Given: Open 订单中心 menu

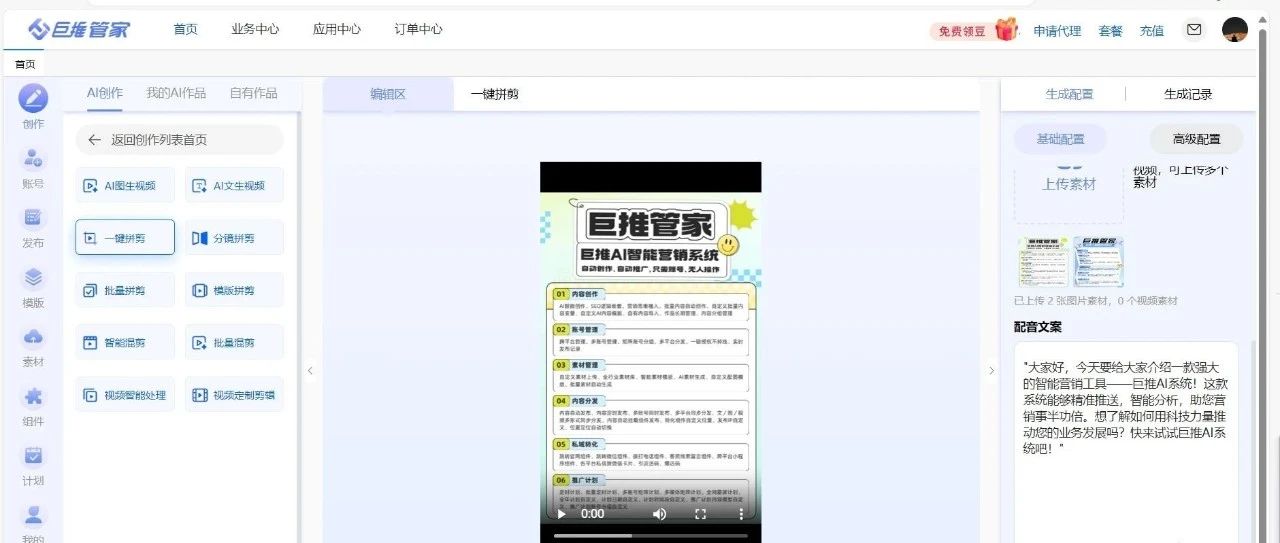Looking at the screenshot, I should tap(419, 30).
